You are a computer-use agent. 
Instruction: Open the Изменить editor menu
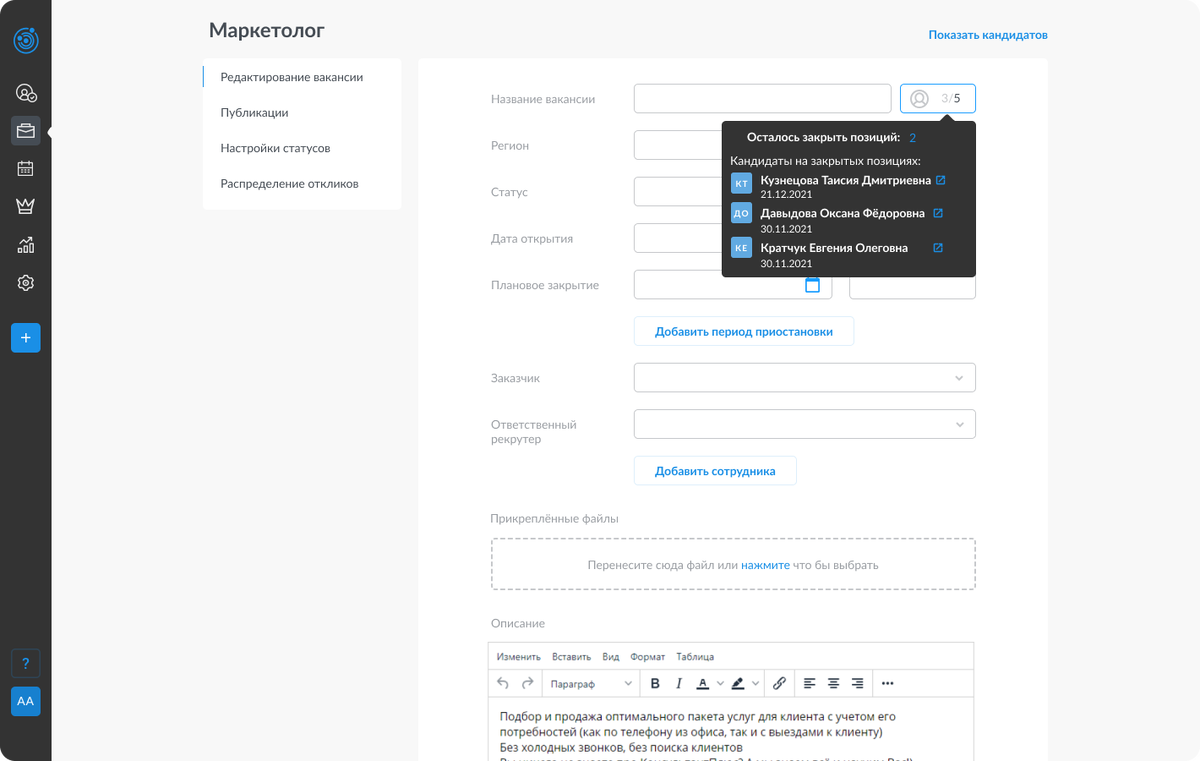point(518,657)
